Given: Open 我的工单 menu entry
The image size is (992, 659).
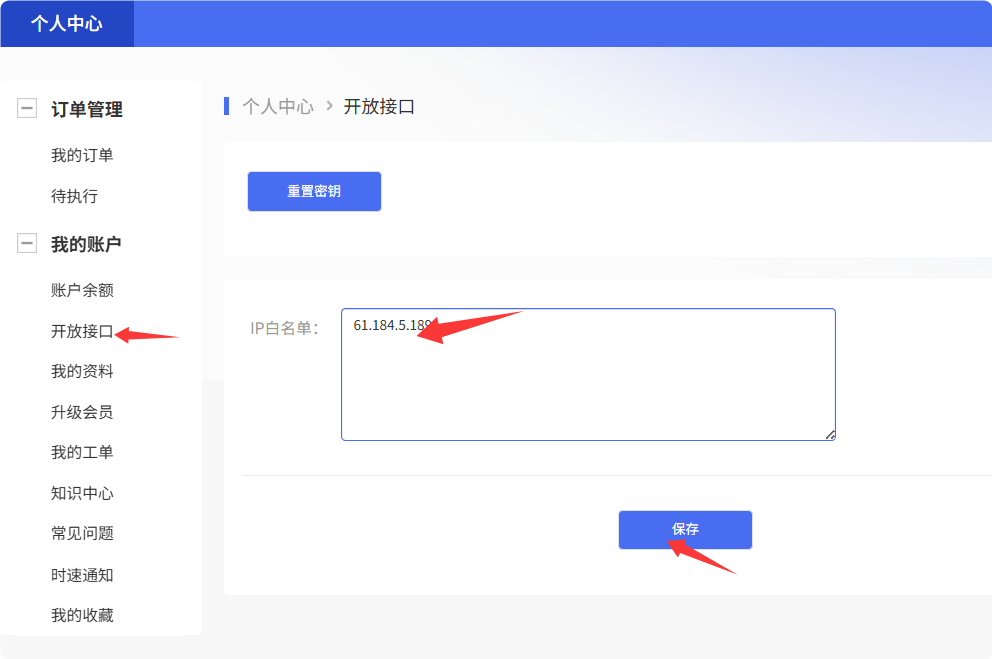Looking at the screenshot, I should point(82,452).
